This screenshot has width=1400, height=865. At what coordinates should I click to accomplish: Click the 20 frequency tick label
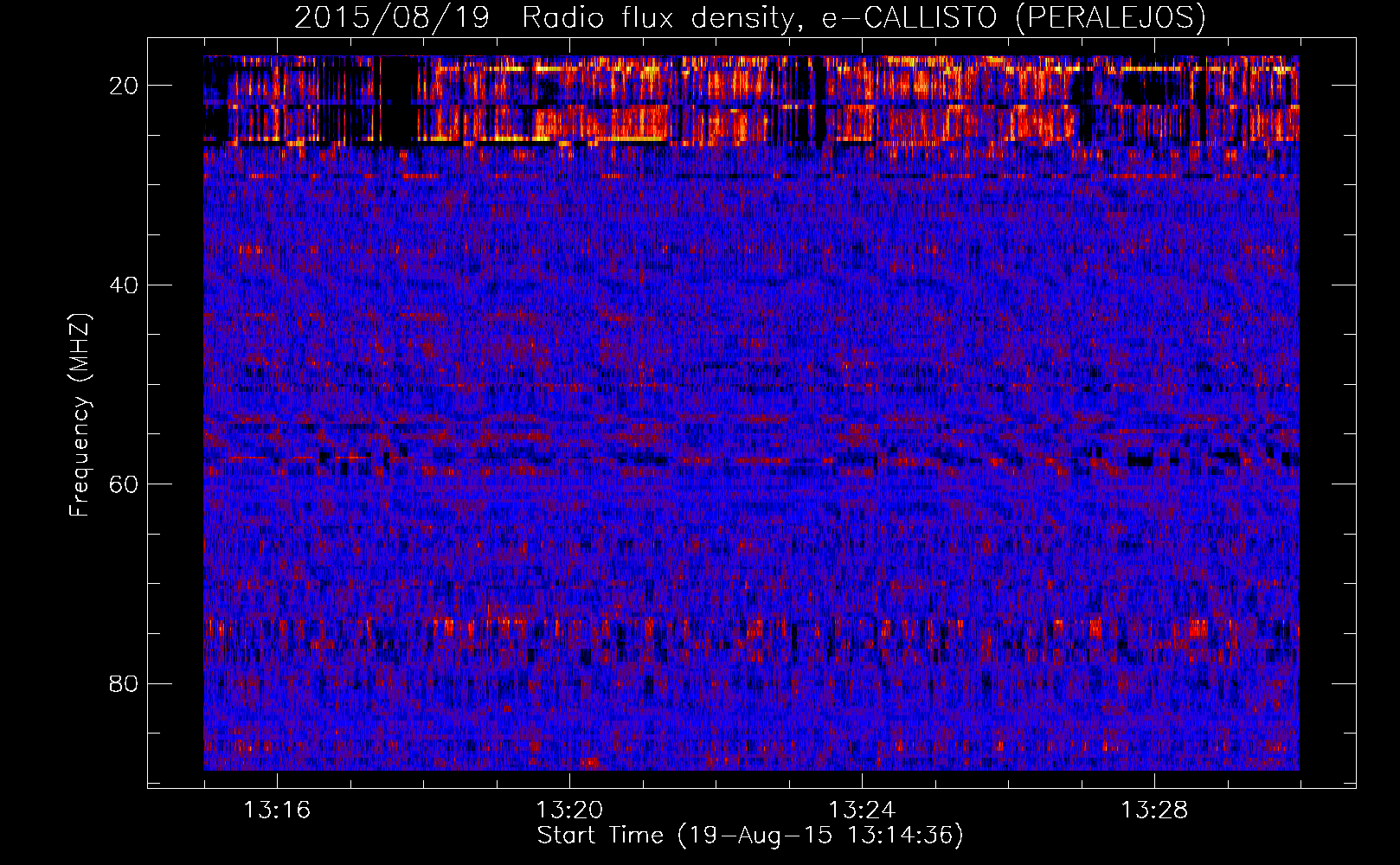tap(124, 86)
